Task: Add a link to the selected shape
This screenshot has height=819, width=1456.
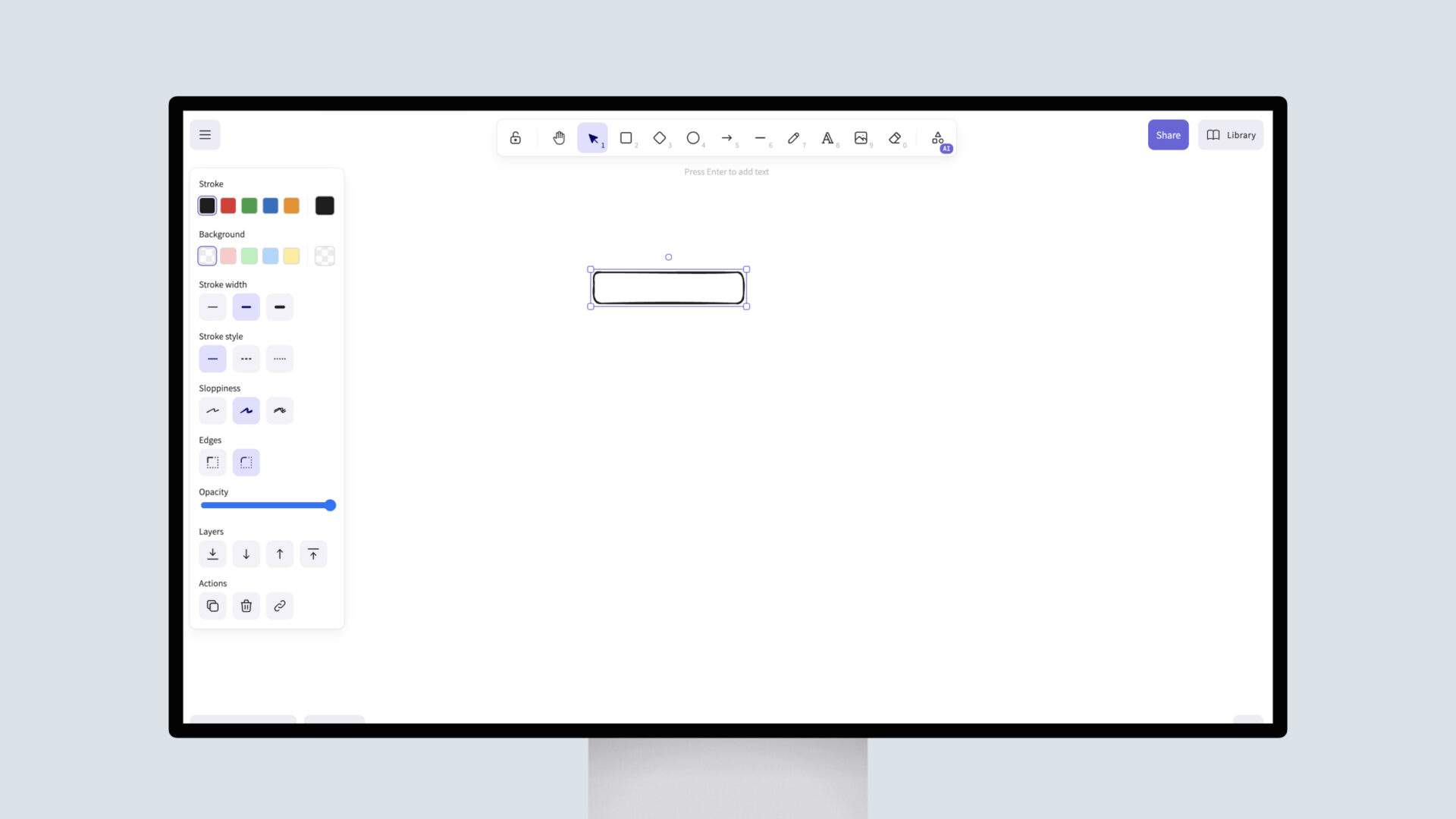Action: (280, 606)
